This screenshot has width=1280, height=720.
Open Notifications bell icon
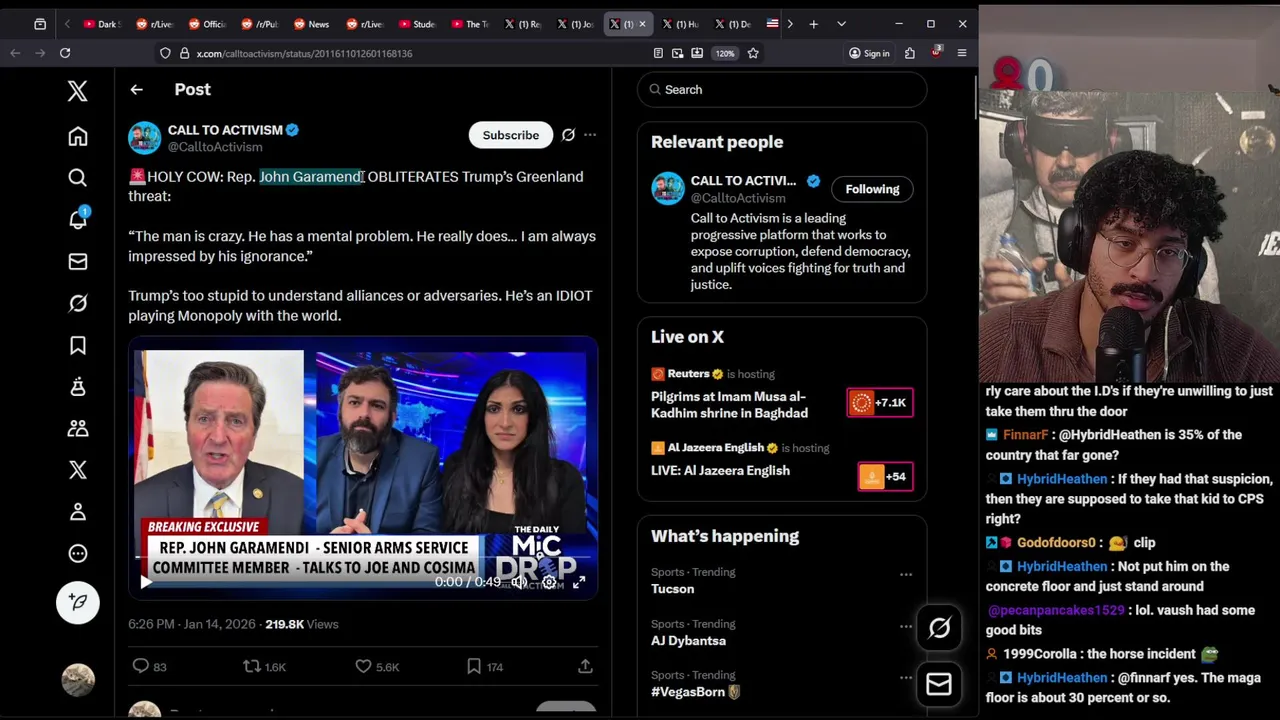point(77,219)
